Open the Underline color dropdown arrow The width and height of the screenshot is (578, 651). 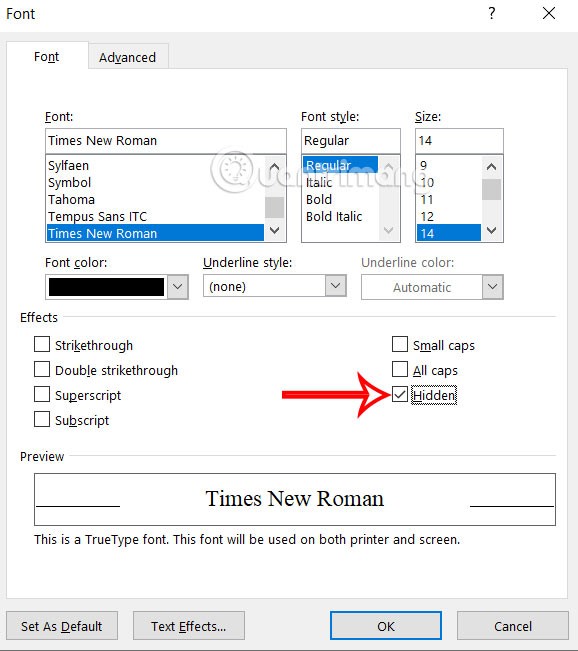point(492,286)
